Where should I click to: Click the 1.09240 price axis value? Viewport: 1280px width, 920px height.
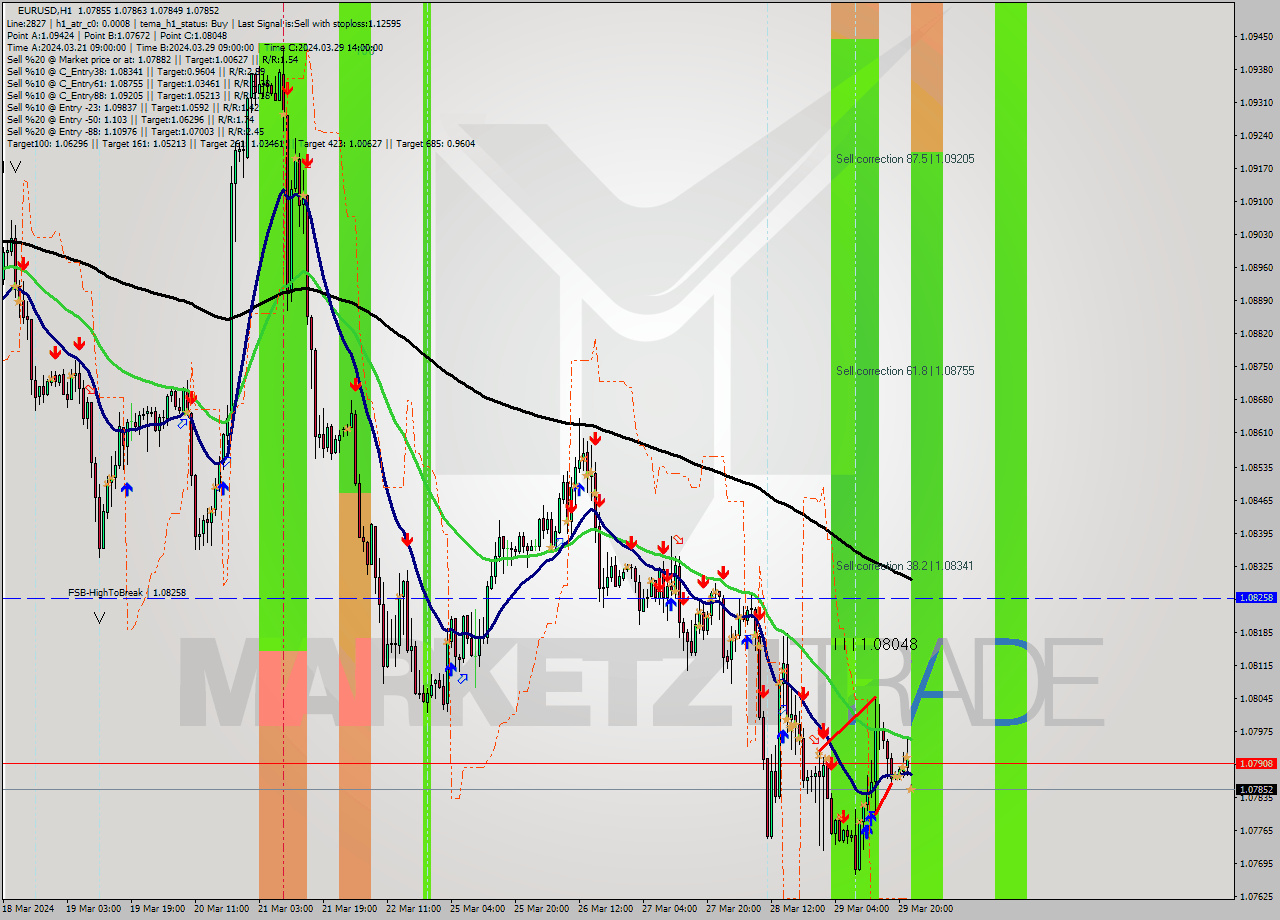tap(1256, 135)
